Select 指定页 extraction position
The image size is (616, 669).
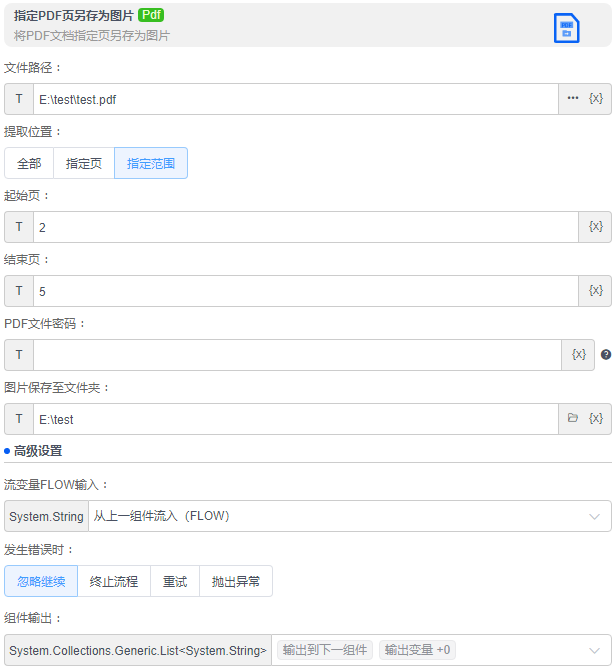[84, 163]
